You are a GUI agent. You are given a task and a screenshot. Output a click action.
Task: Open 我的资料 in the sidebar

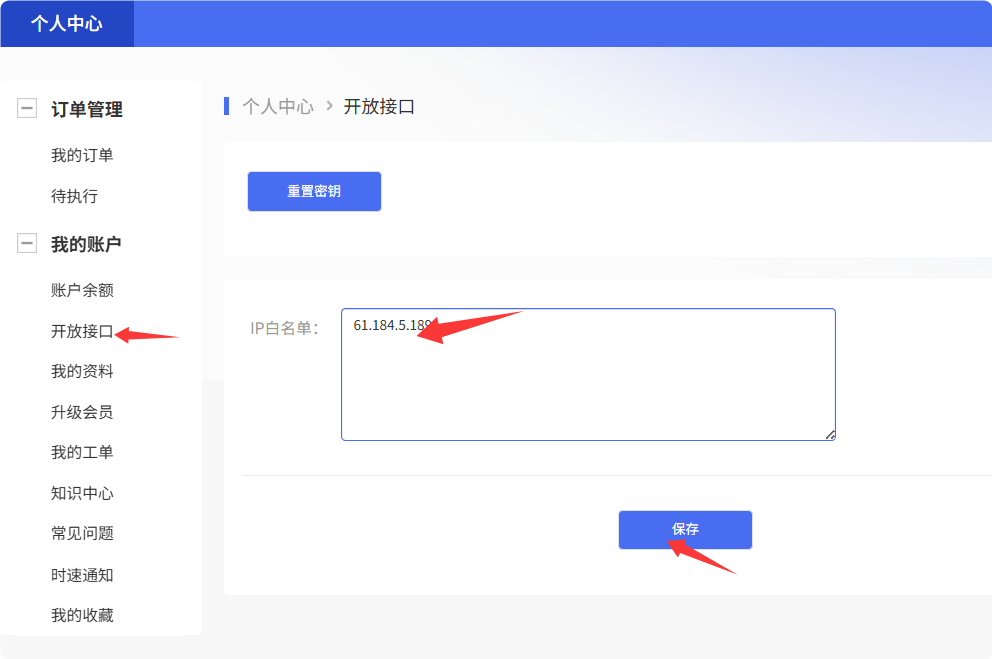tap(82, 371)
